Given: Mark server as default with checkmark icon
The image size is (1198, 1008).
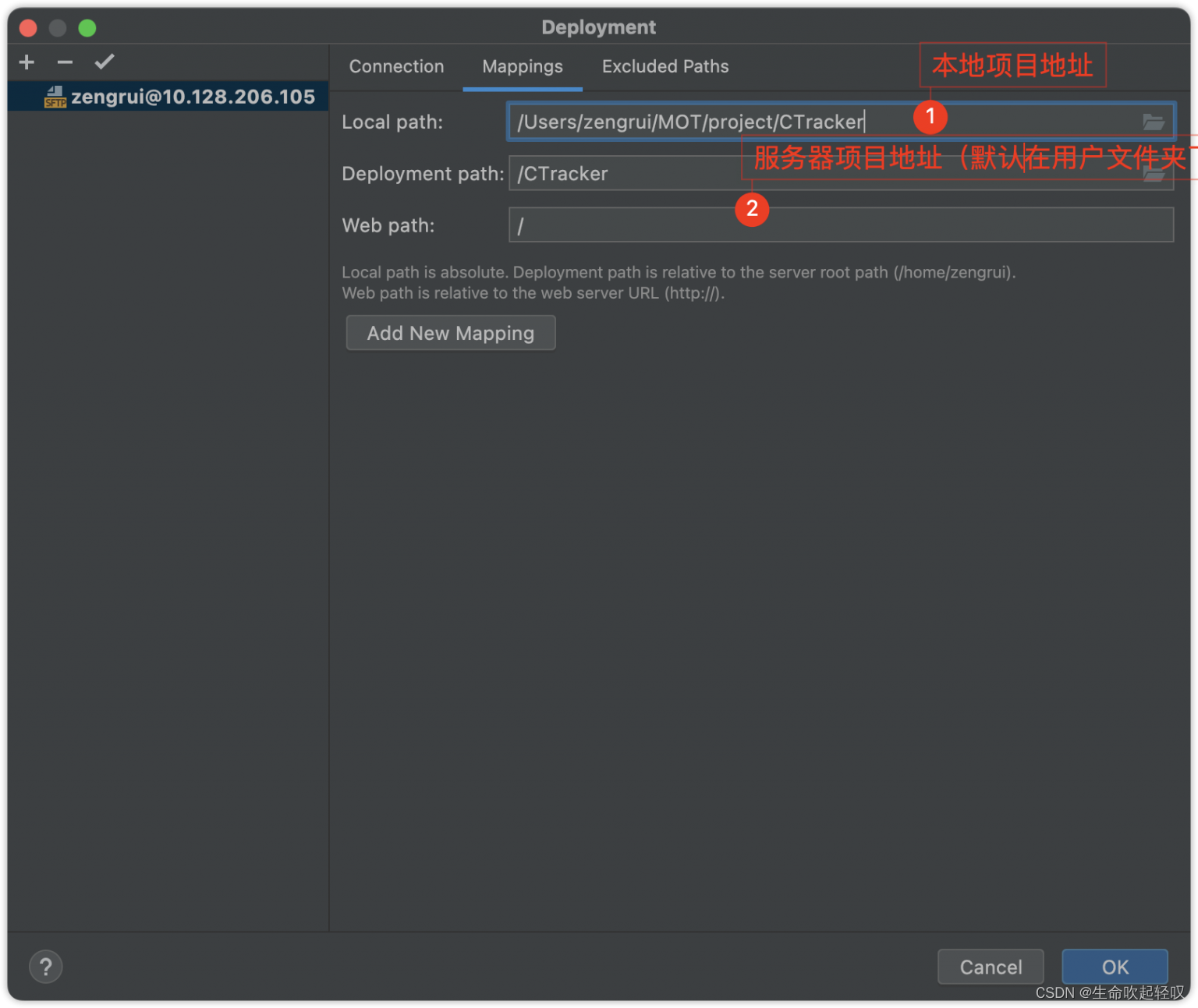Looking at the screenshot, I should (105, 62).
